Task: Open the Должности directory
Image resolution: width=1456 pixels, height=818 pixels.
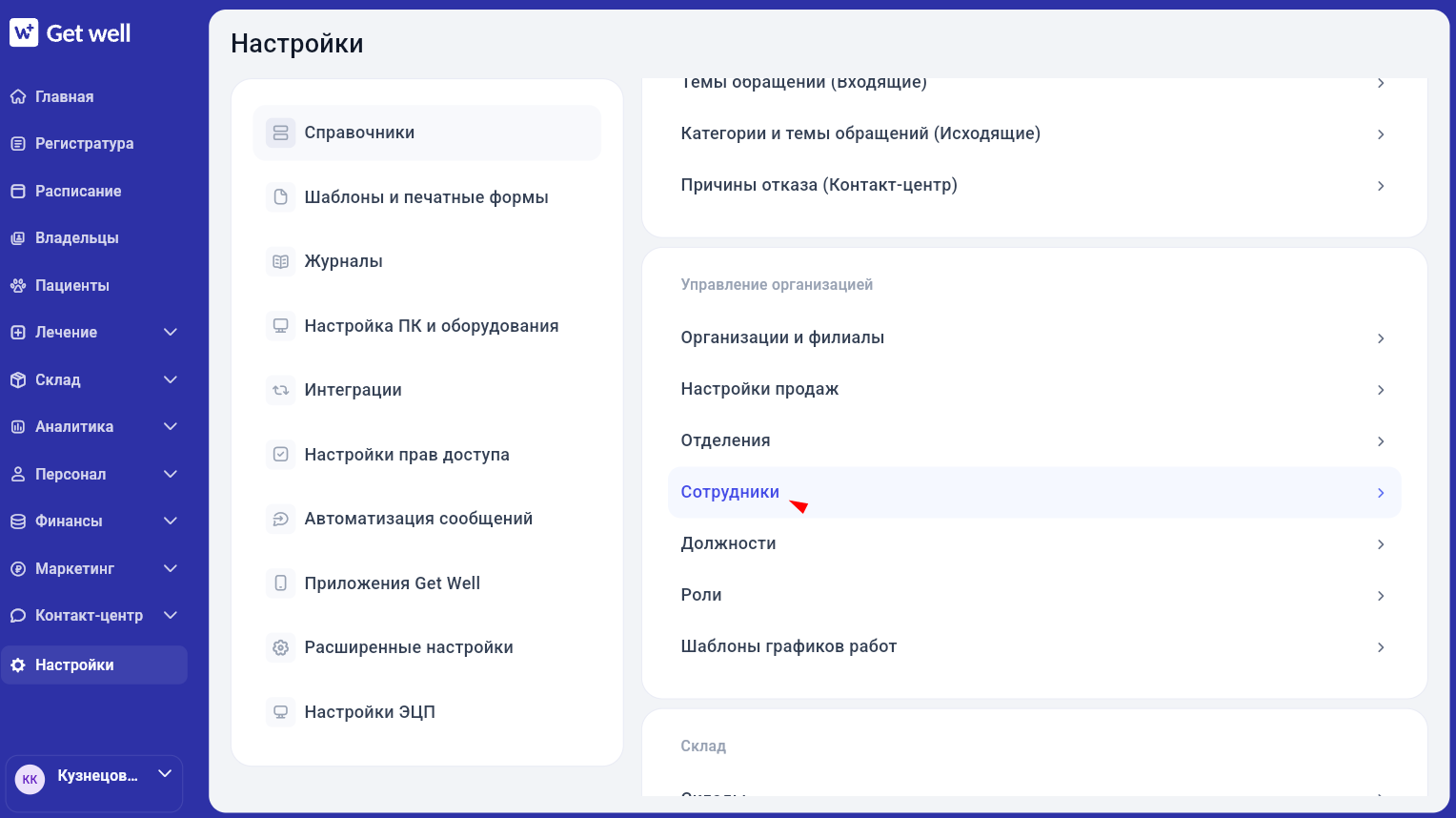Action: click(x=1035, y=543)
